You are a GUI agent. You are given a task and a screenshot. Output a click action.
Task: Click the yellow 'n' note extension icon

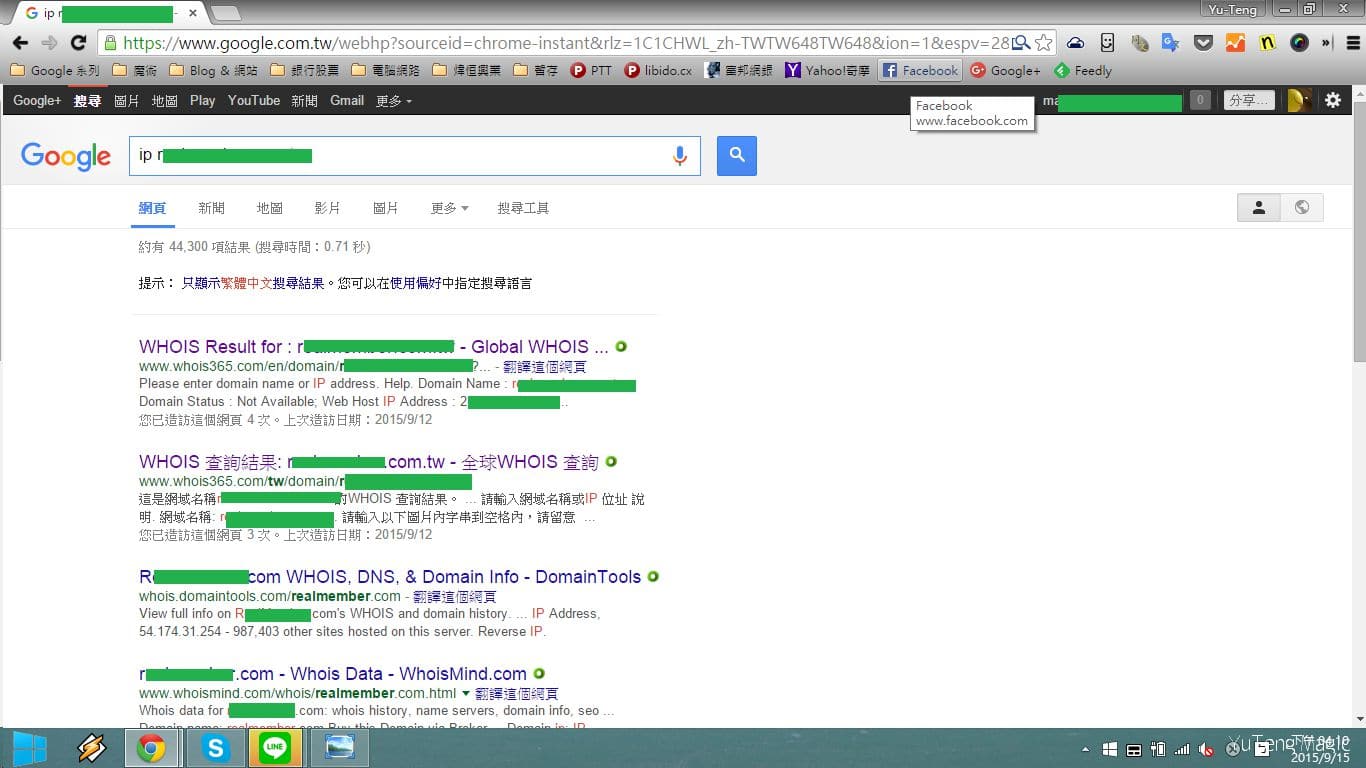(1267, 43)
